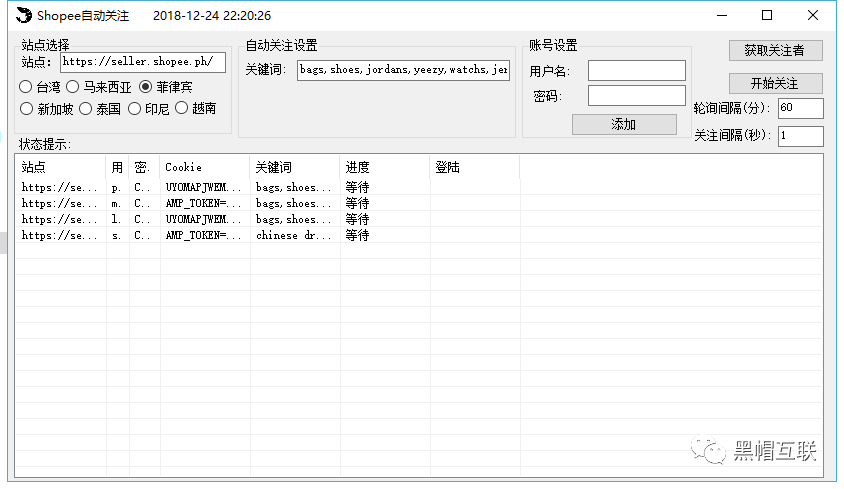Click the 用 column header
Image resolution: width=844 pixels, height=489 pixels.
point(117,167)
